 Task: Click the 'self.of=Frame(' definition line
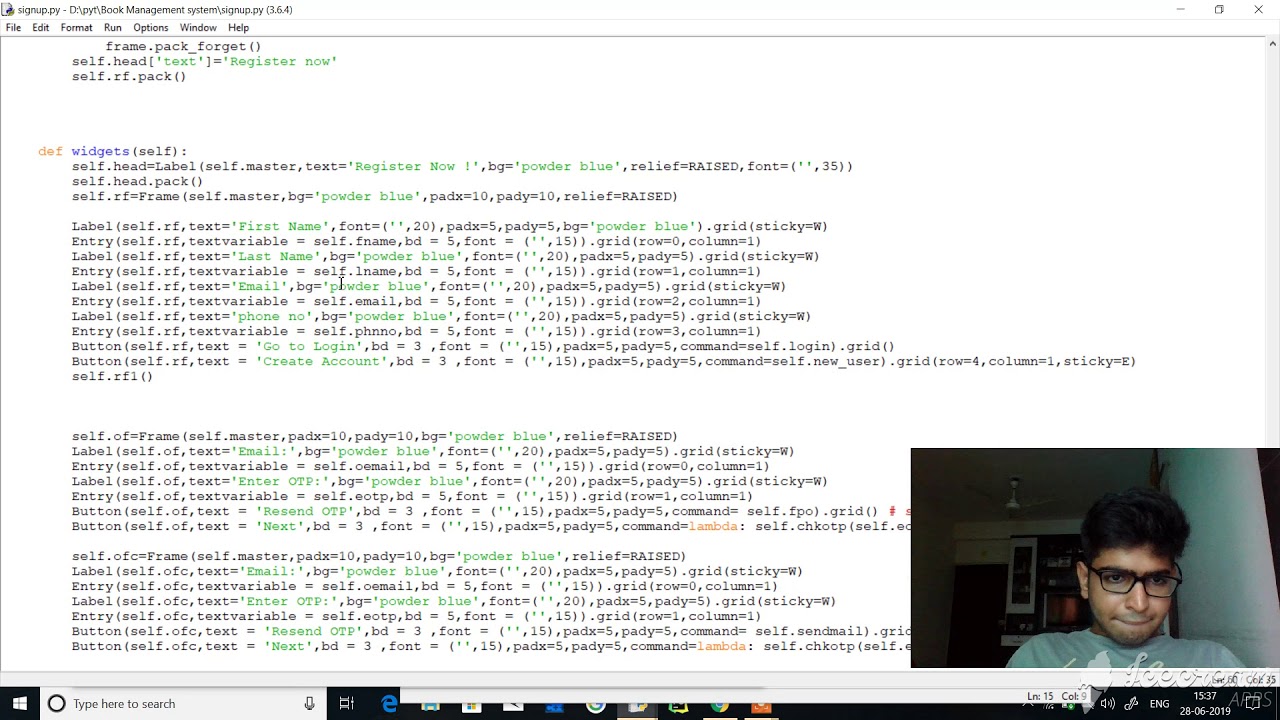(374, 436)
